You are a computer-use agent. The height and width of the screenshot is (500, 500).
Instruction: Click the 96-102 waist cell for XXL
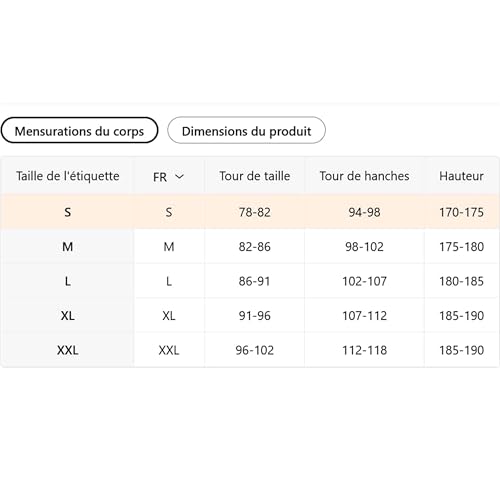coord(255,350)
